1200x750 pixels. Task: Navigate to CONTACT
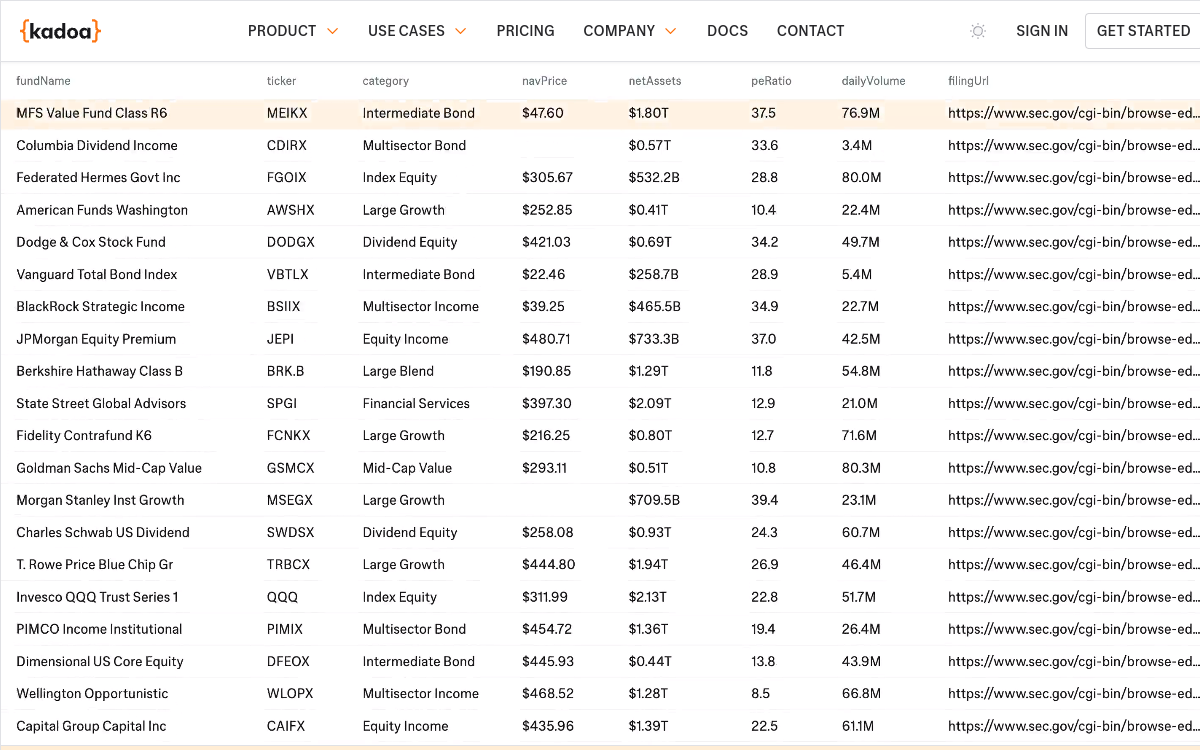point(810,31)
